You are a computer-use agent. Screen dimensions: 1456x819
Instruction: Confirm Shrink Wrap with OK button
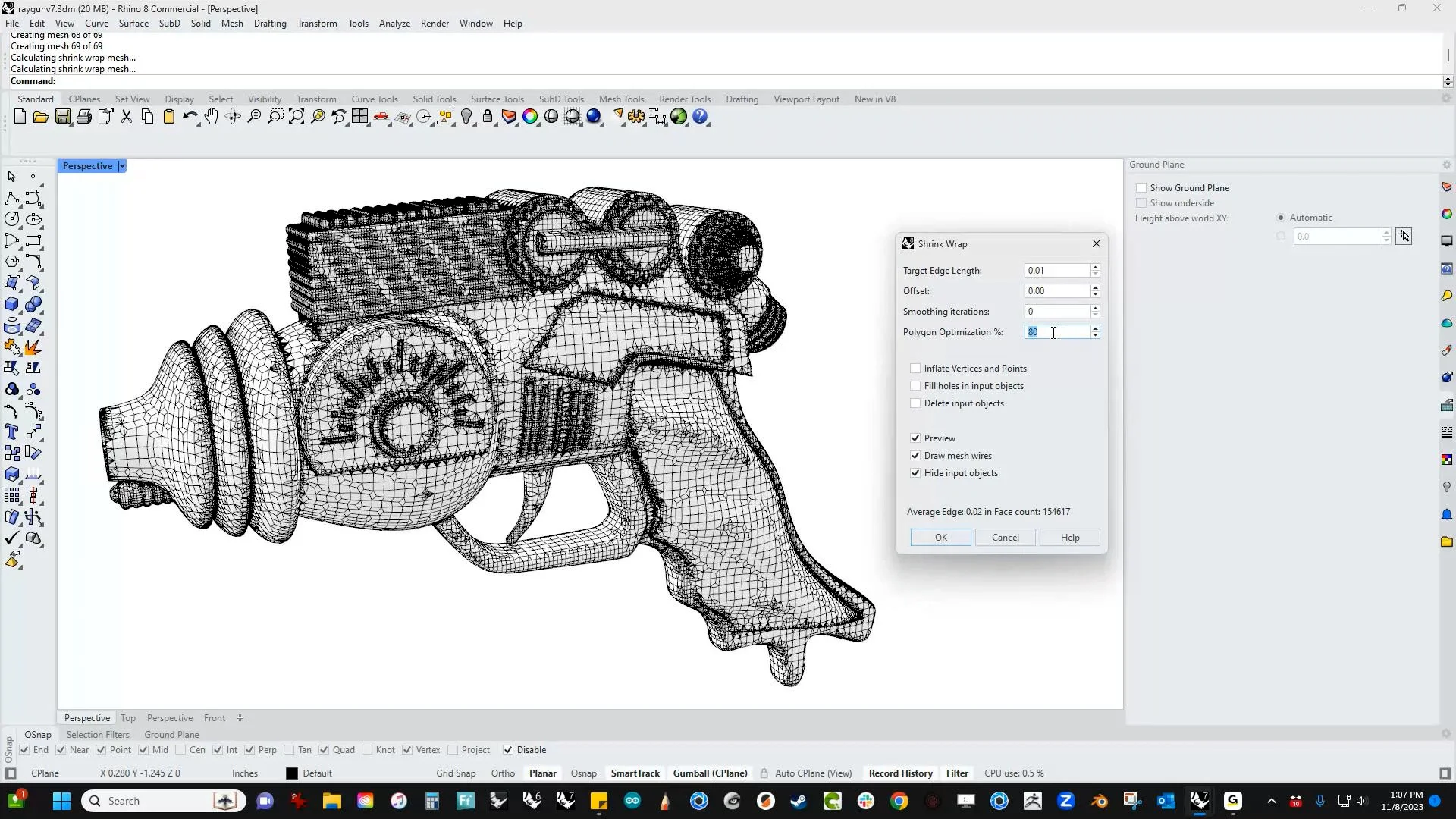click(x=940, y=538)
